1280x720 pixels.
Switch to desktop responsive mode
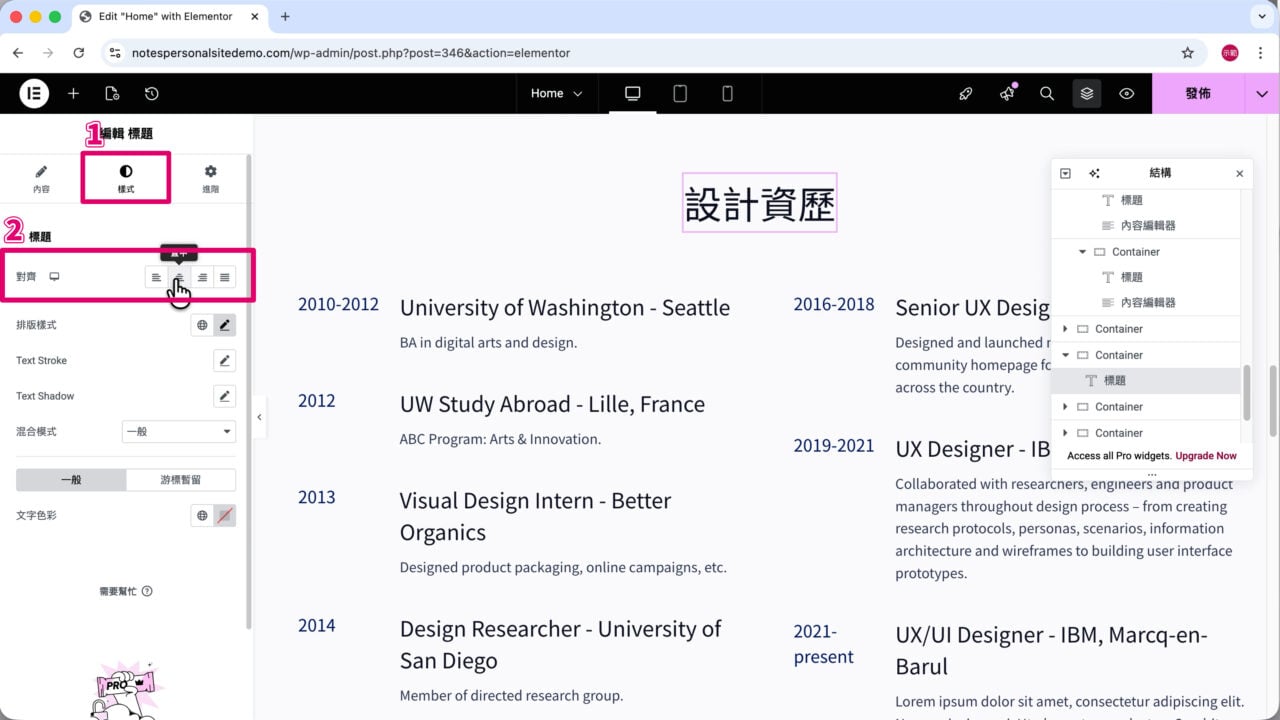(632, 93)
